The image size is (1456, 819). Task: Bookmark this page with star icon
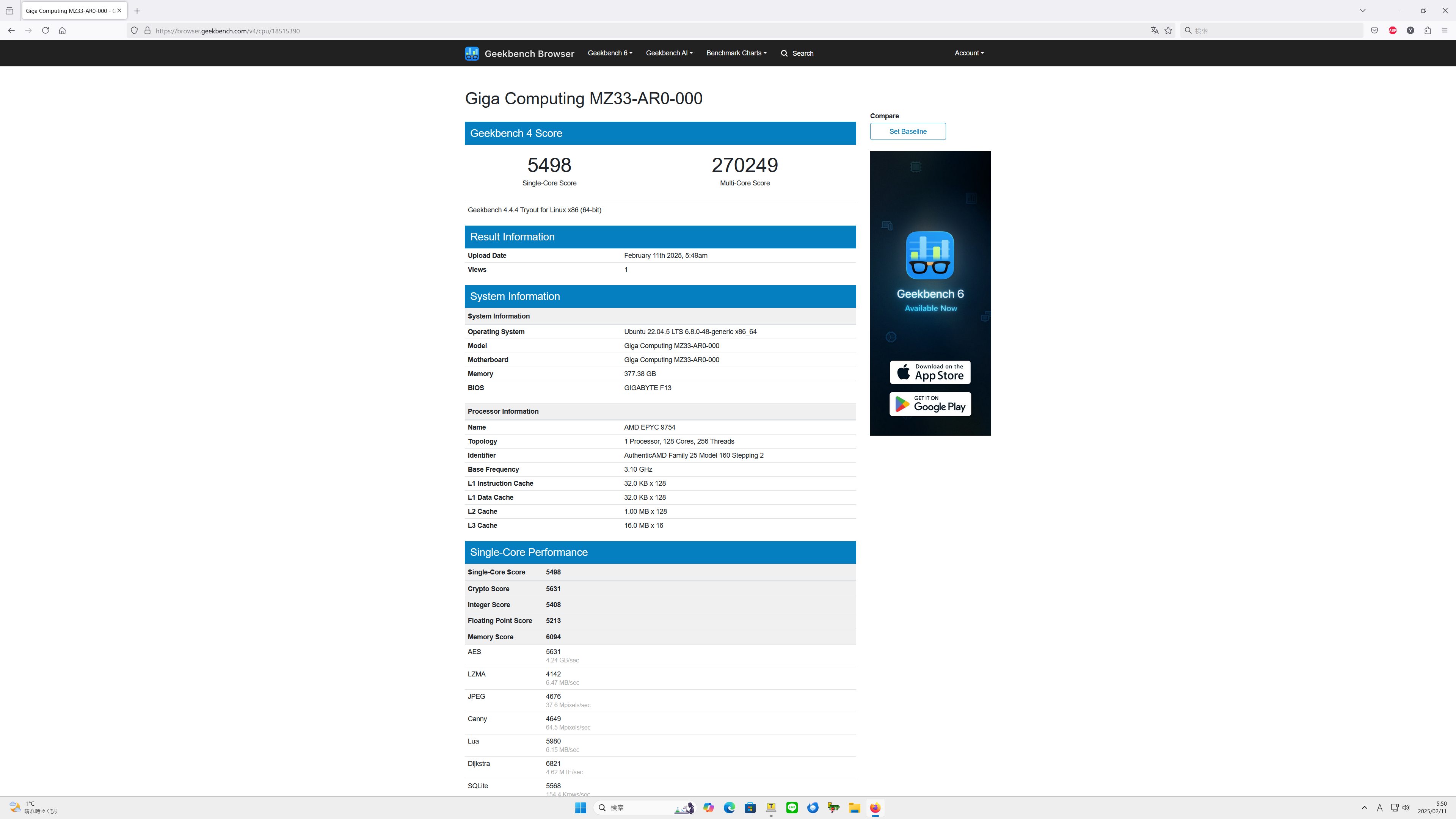(x=1168, y=30)
